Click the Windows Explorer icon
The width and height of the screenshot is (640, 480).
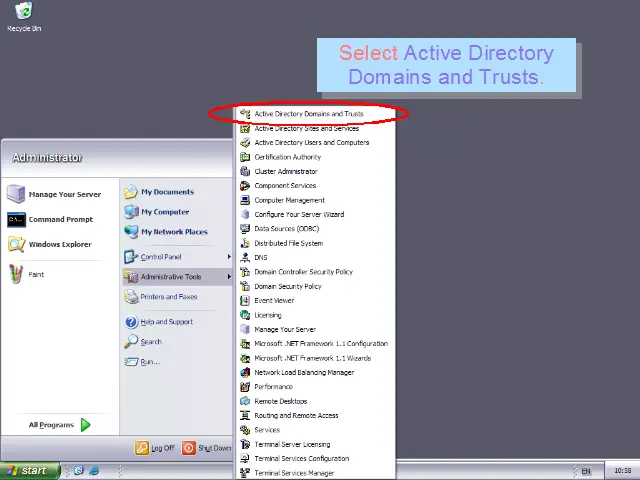pos(16,244)
